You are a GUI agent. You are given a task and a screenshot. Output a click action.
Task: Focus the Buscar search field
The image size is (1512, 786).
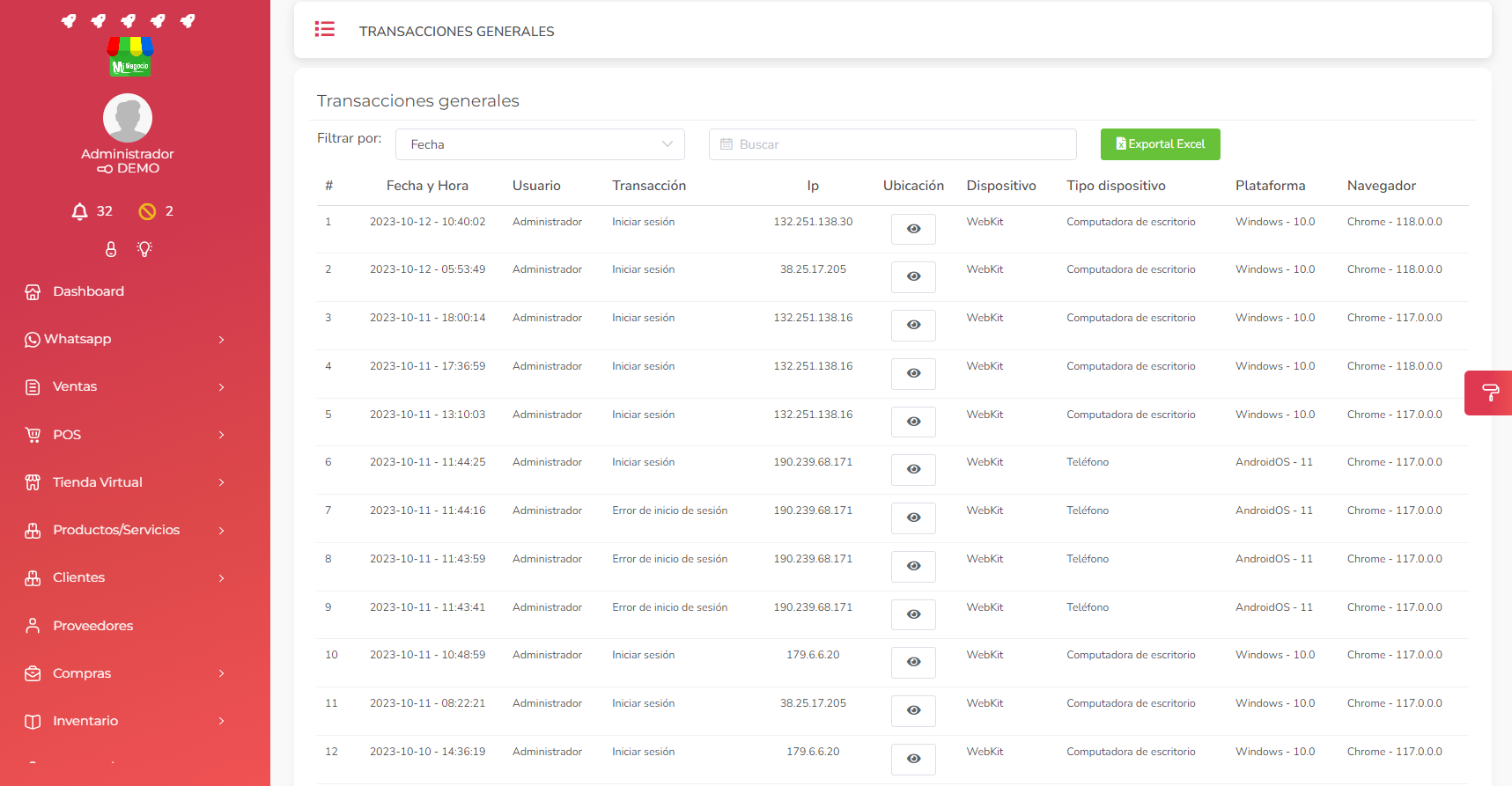pyautogui.click(x=892, y=144)
